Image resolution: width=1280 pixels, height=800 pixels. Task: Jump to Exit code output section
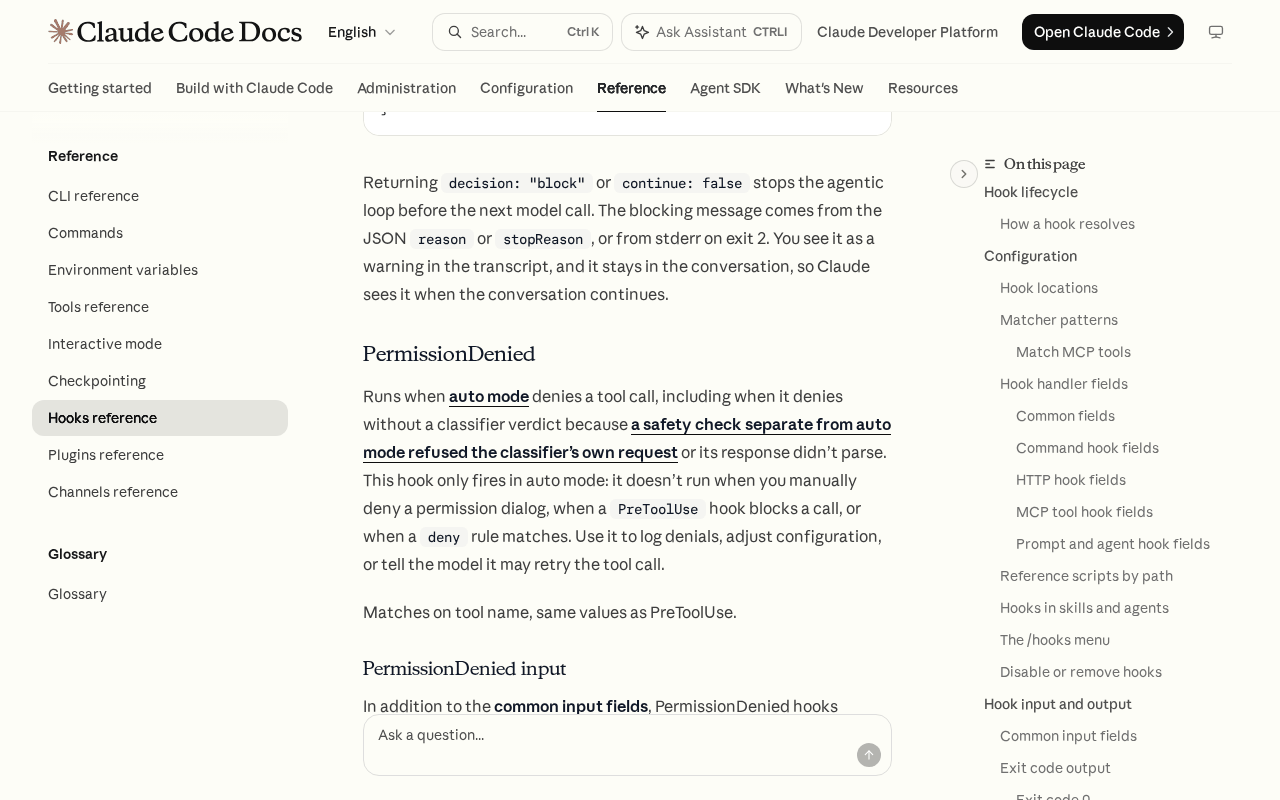pos(1055,768)
